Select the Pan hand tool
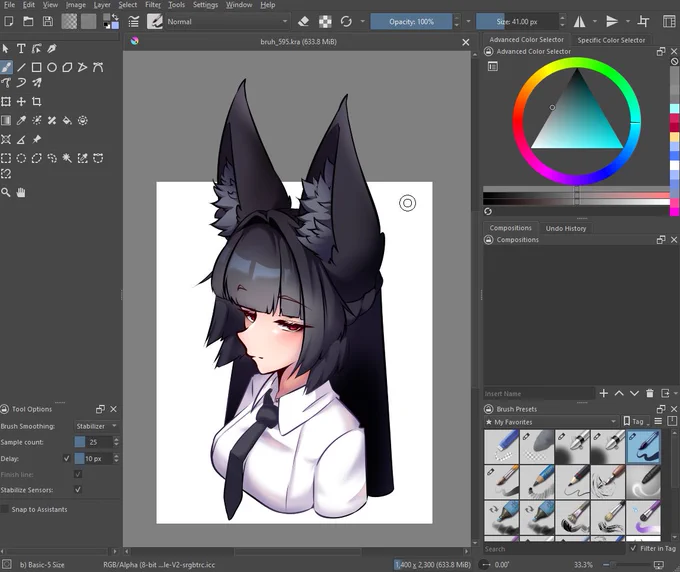This screenshot has height=572, width=680. [x=21, y=193]
